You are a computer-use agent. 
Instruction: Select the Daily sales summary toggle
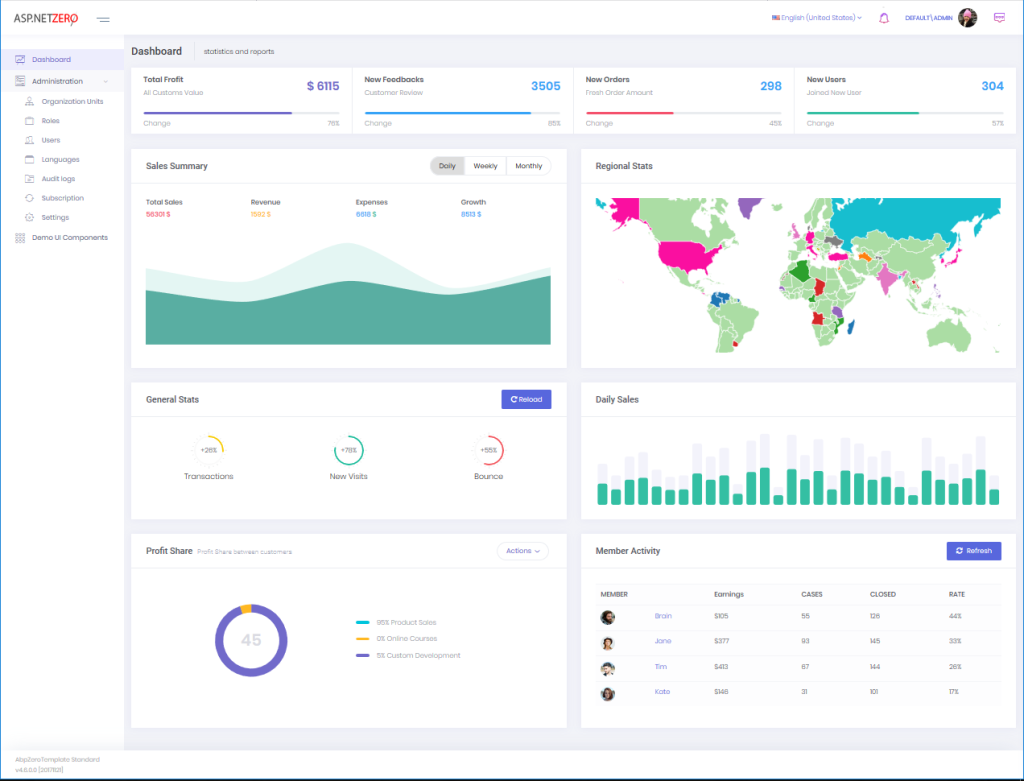(446, 165)
